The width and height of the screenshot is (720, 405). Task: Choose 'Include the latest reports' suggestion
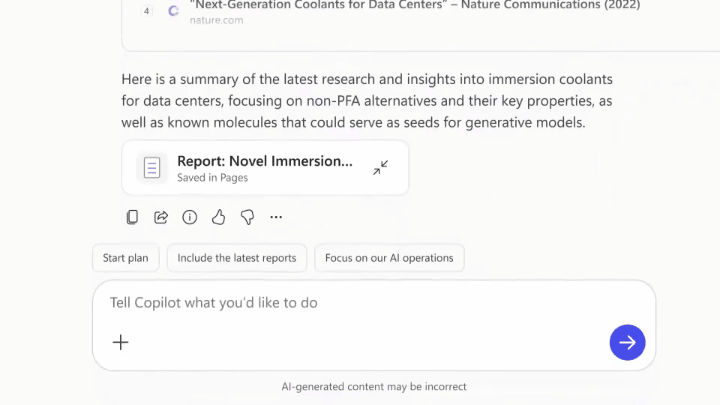(x=237, y=258)
